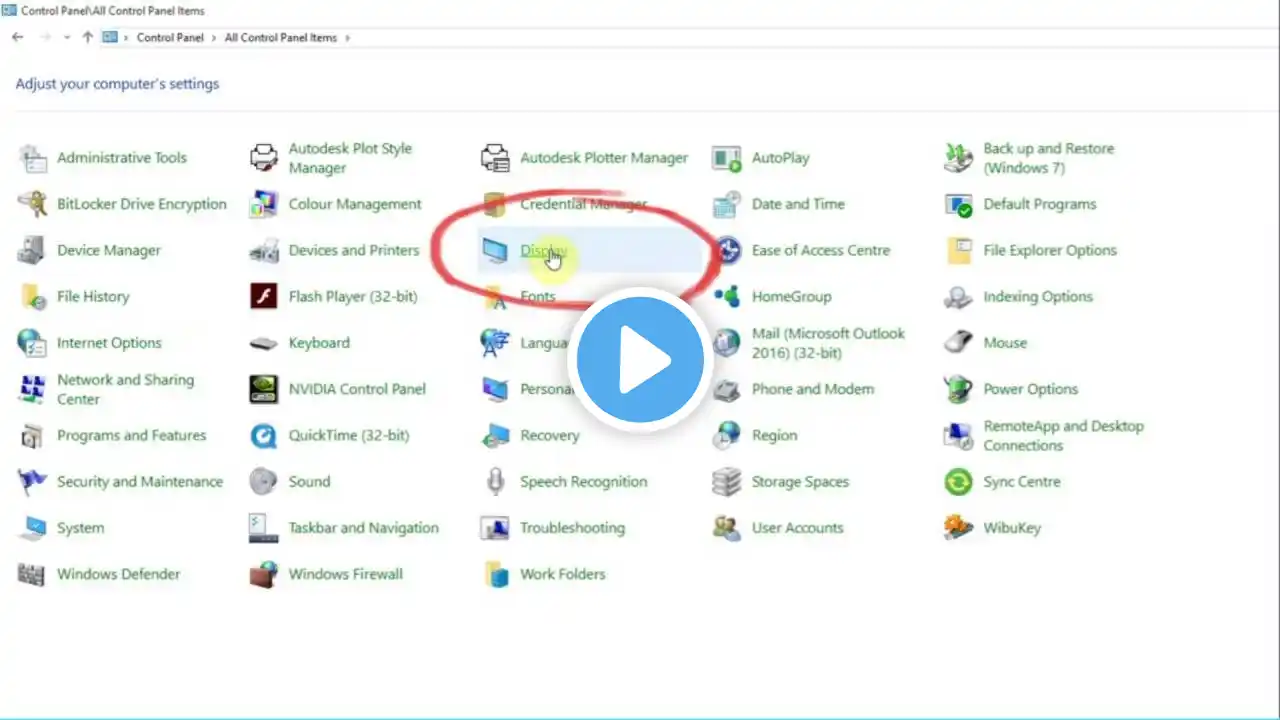Open the Sound speaker icon
1280x720 pixels.
pyautogui.click(x=264, y=482)
